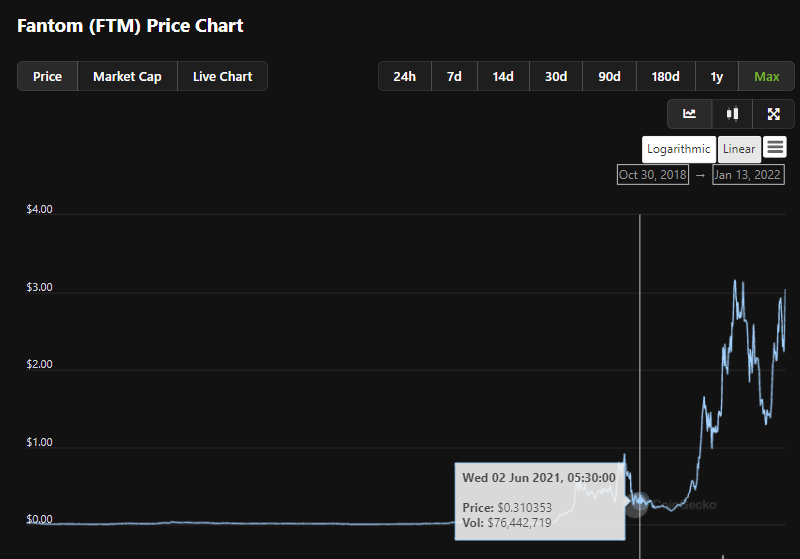This screenshot has height=559, width=800.
Task: Select the Max time range
Action: (766, 77)
